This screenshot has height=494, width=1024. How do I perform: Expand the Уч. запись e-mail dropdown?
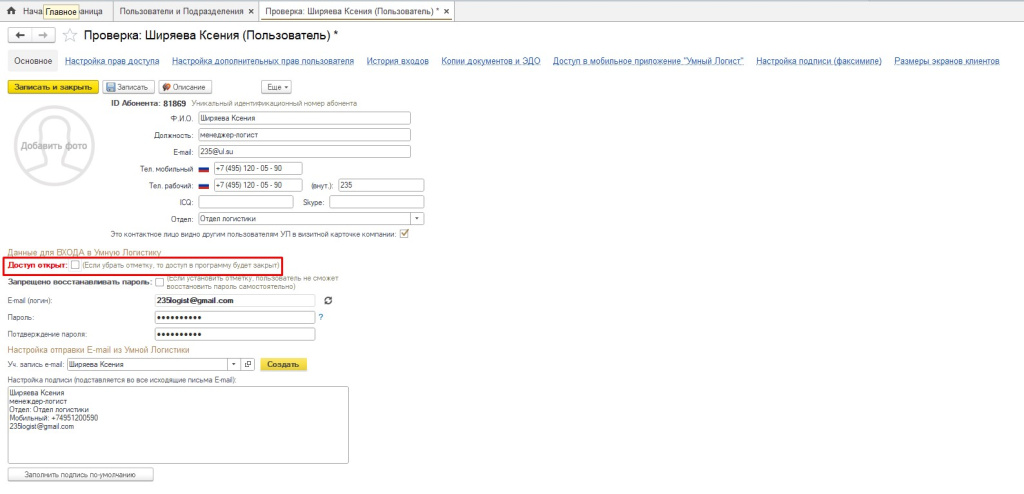pyautogui.click(x=235, y=365)
